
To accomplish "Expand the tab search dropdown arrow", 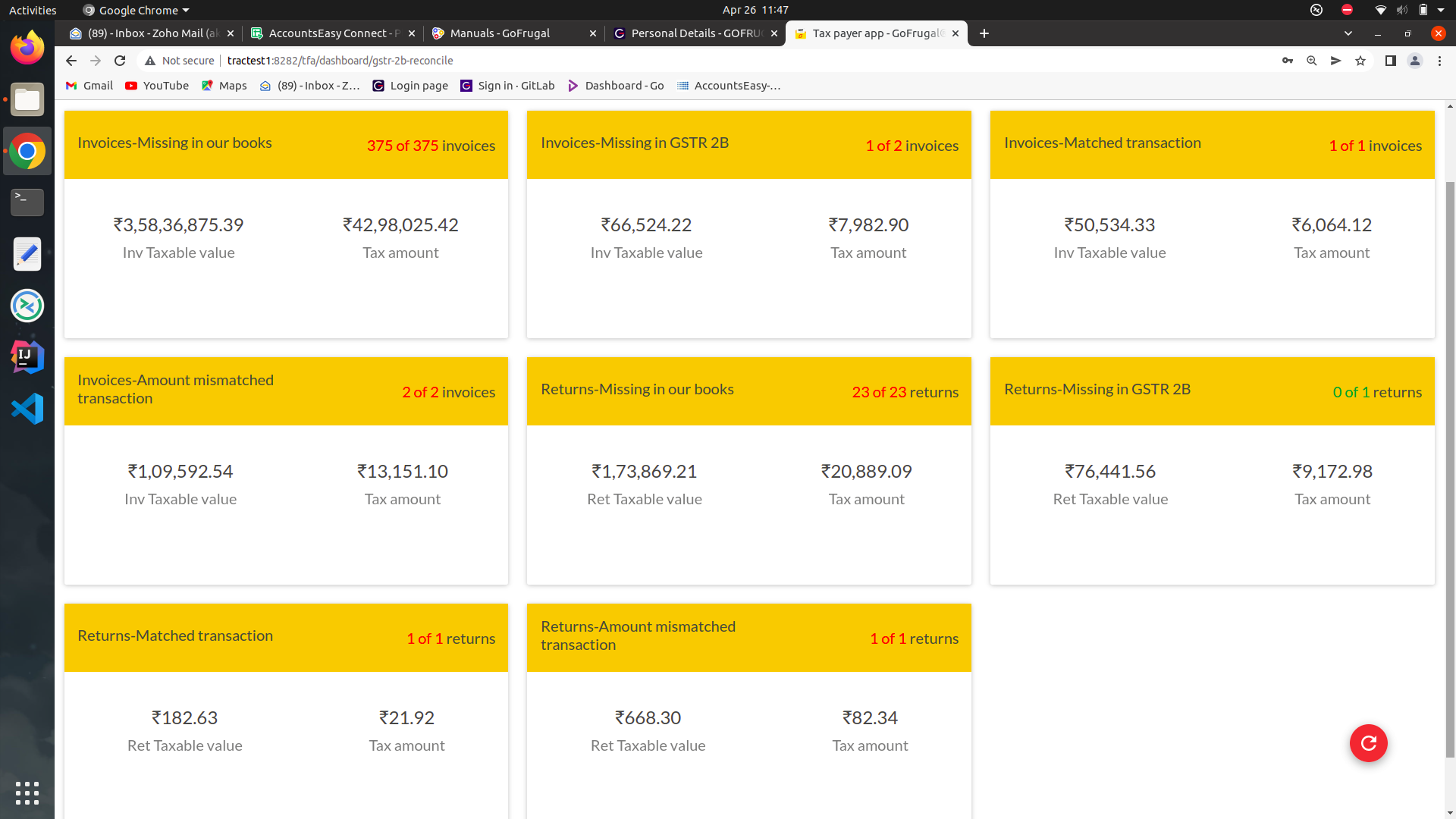I will [x=1348, y=33].
